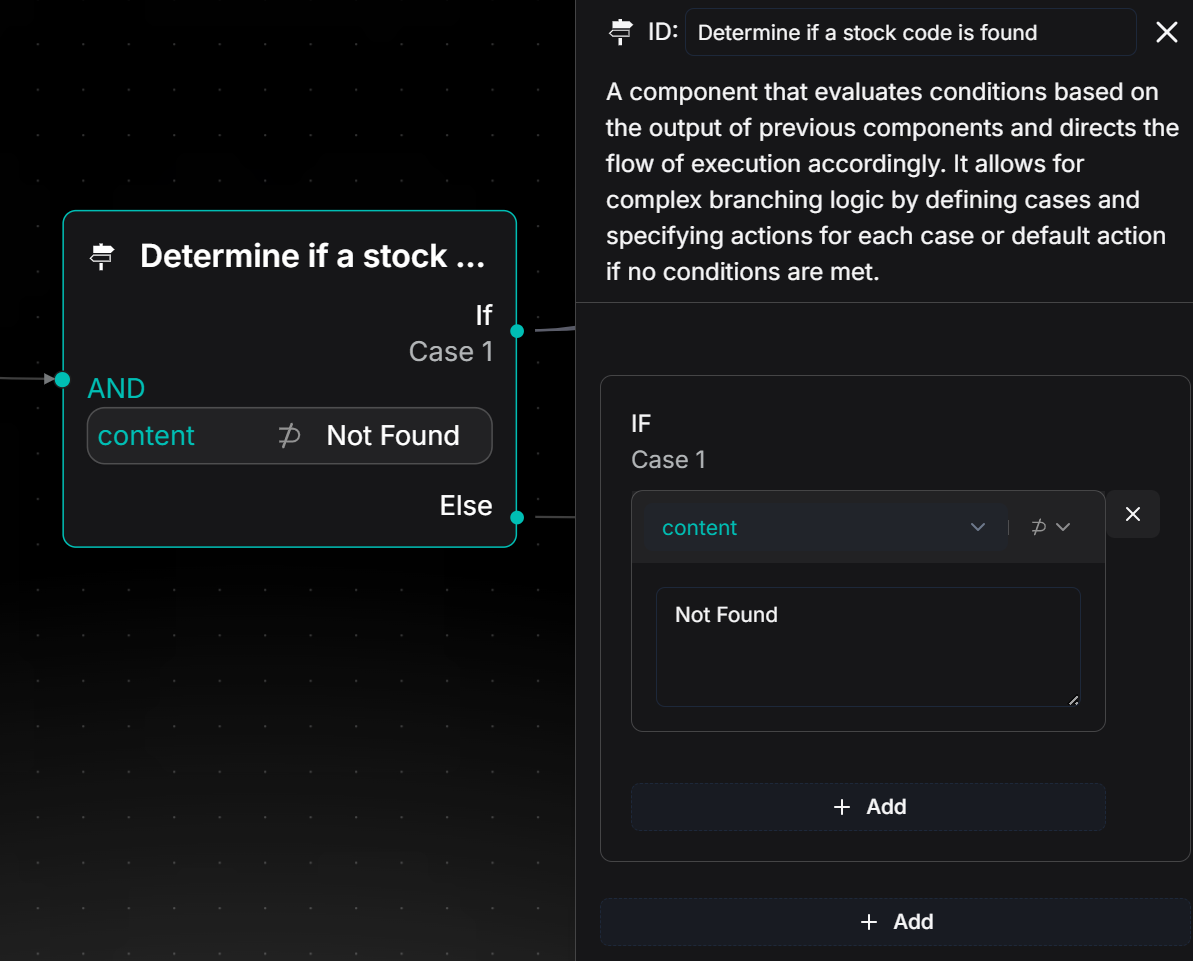
Task: Click the ID name input field
Action: coord(910,32)
